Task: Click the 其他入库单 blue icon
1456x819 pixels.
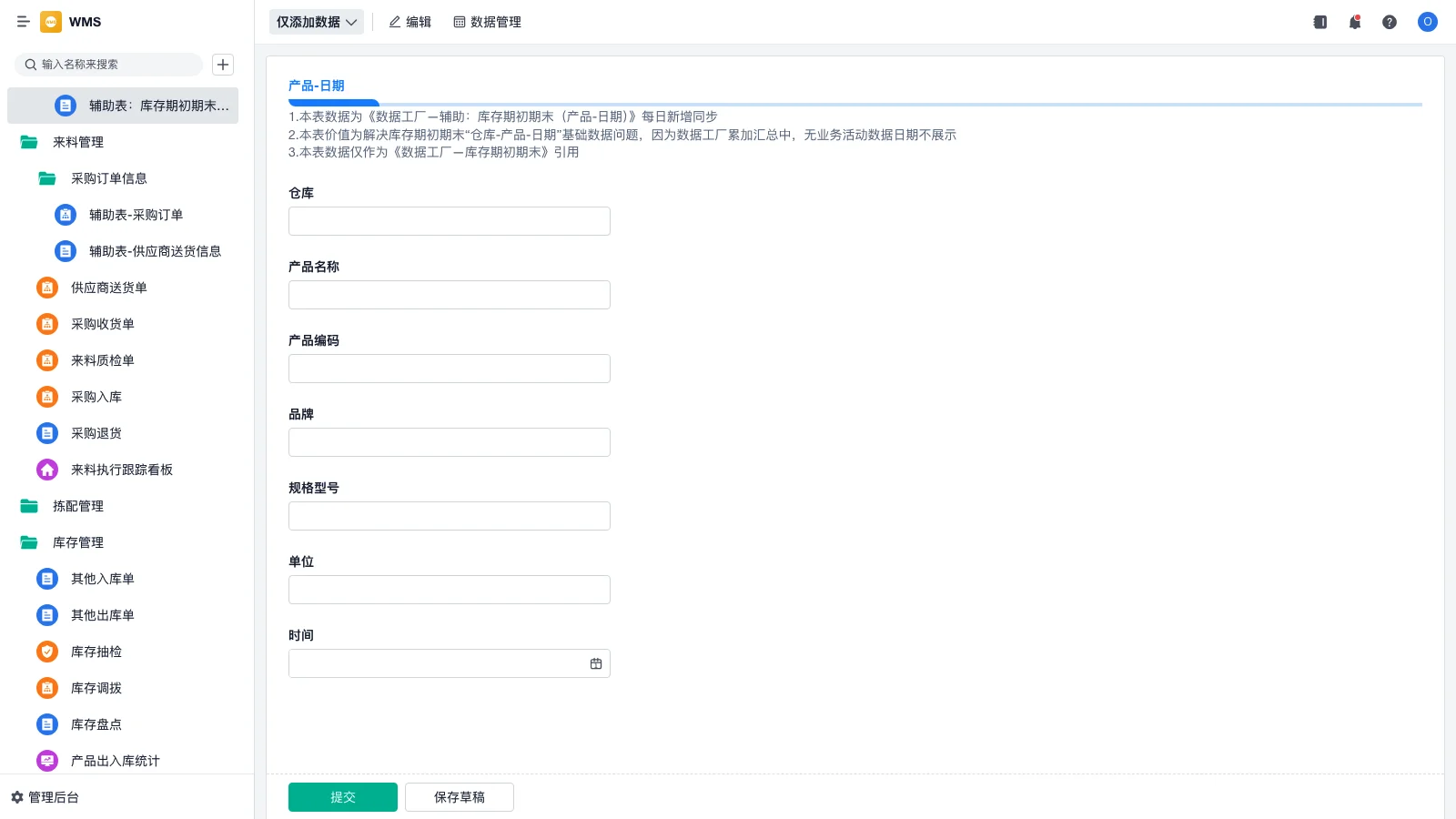Action: pos(47,579)
